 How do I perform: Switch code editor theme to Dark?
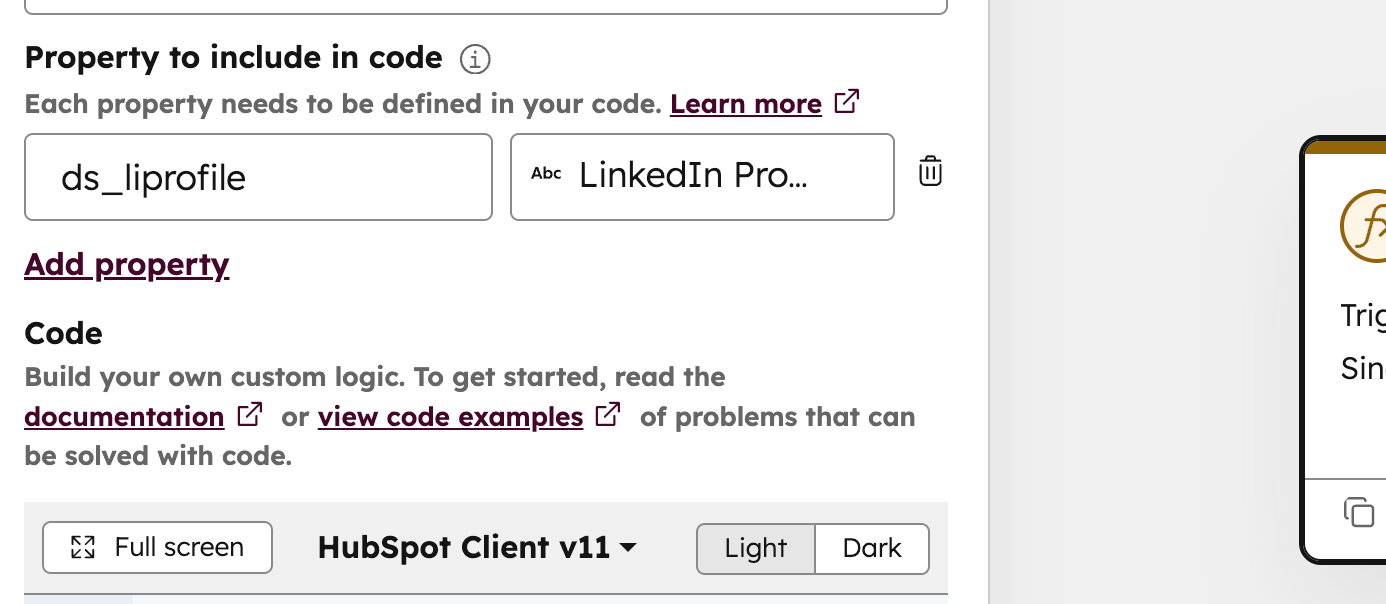click(x=872, y=548)
